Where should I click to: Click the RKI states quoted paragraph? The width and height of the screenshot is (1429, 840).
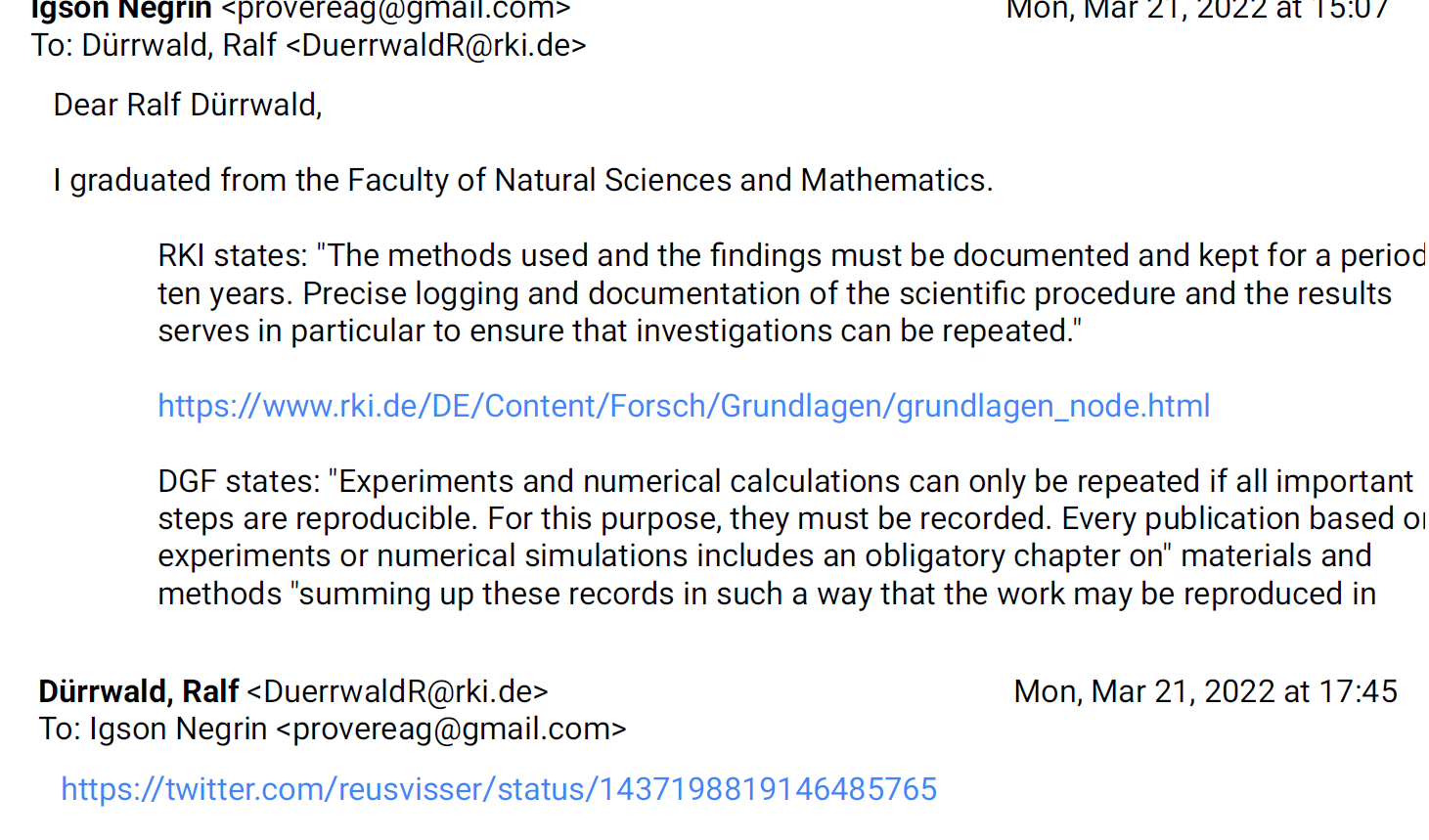(x=791, y=293)
